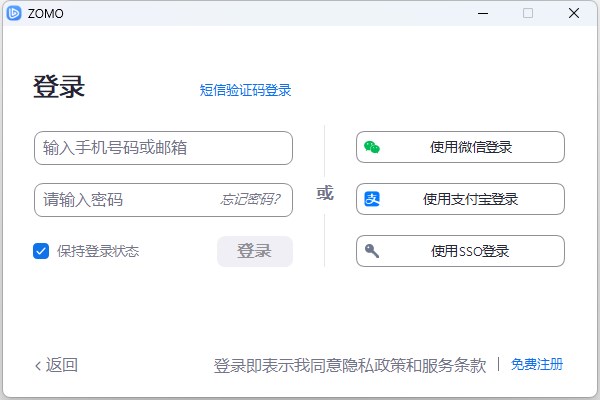Choose 使用微信登录 button text
Screen dimensions: 600x400
pyautogui.click(x=471, y=147)
